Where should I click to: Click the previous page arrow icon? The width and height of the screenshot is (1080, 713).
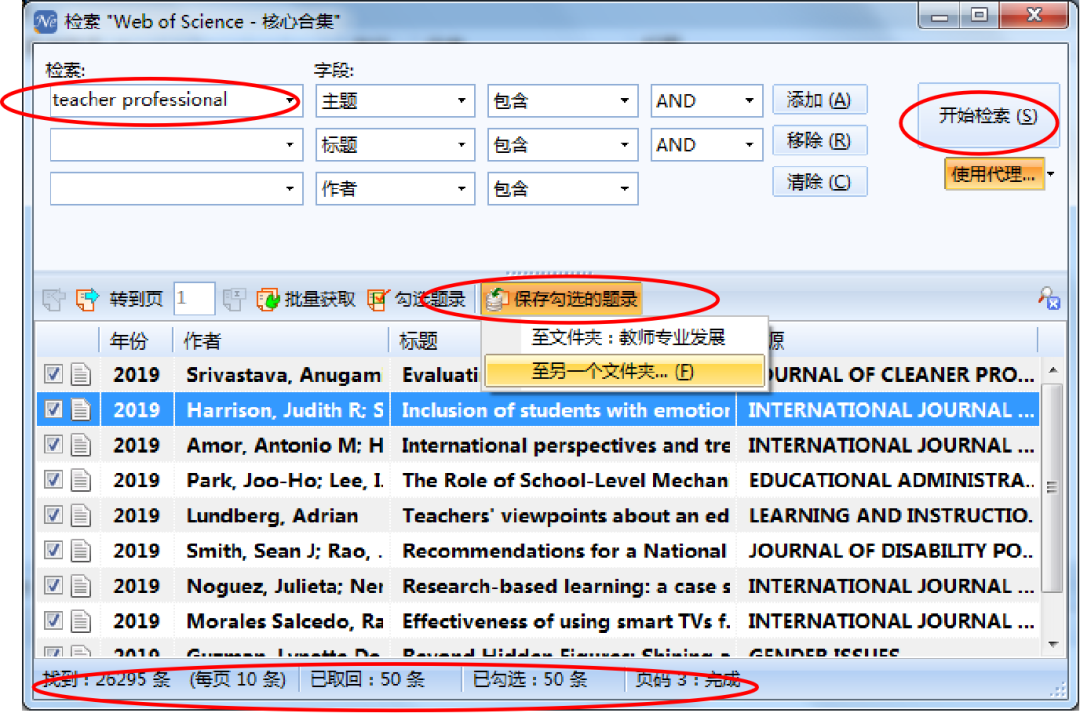[x=53, y=299]
